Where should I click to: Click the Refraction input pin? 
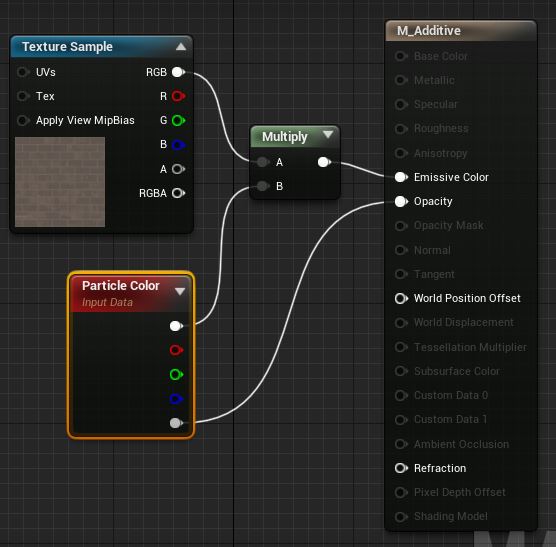[401, 468]
